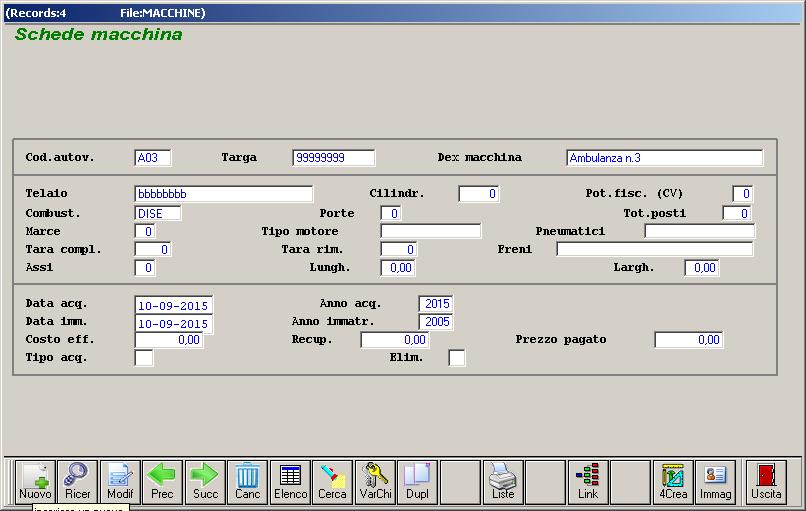Click the Link tree diagram icon

point(588,481)
